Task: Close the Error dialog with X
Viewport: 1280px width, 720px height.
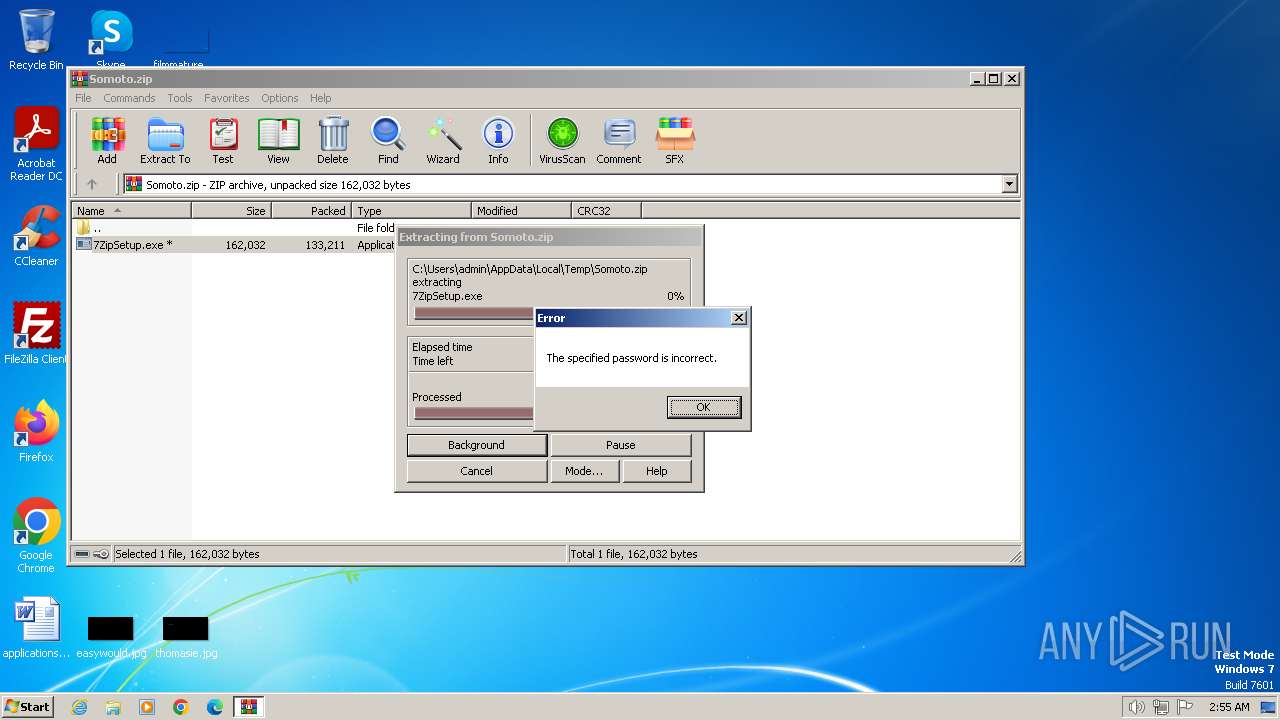Action: click(x=739, y=318)
